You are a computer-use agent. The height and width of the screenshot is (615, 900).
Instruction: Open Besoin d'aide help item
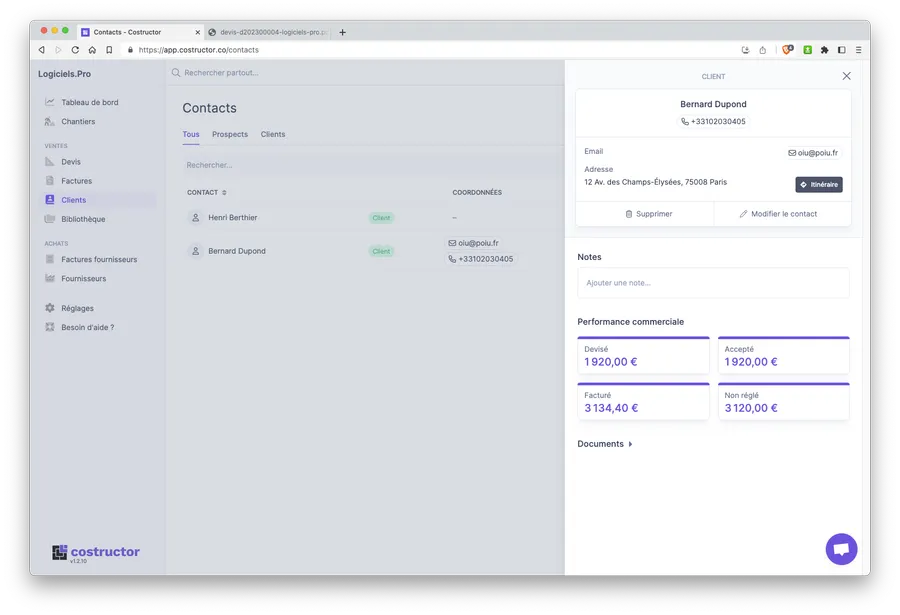(87, 327)
